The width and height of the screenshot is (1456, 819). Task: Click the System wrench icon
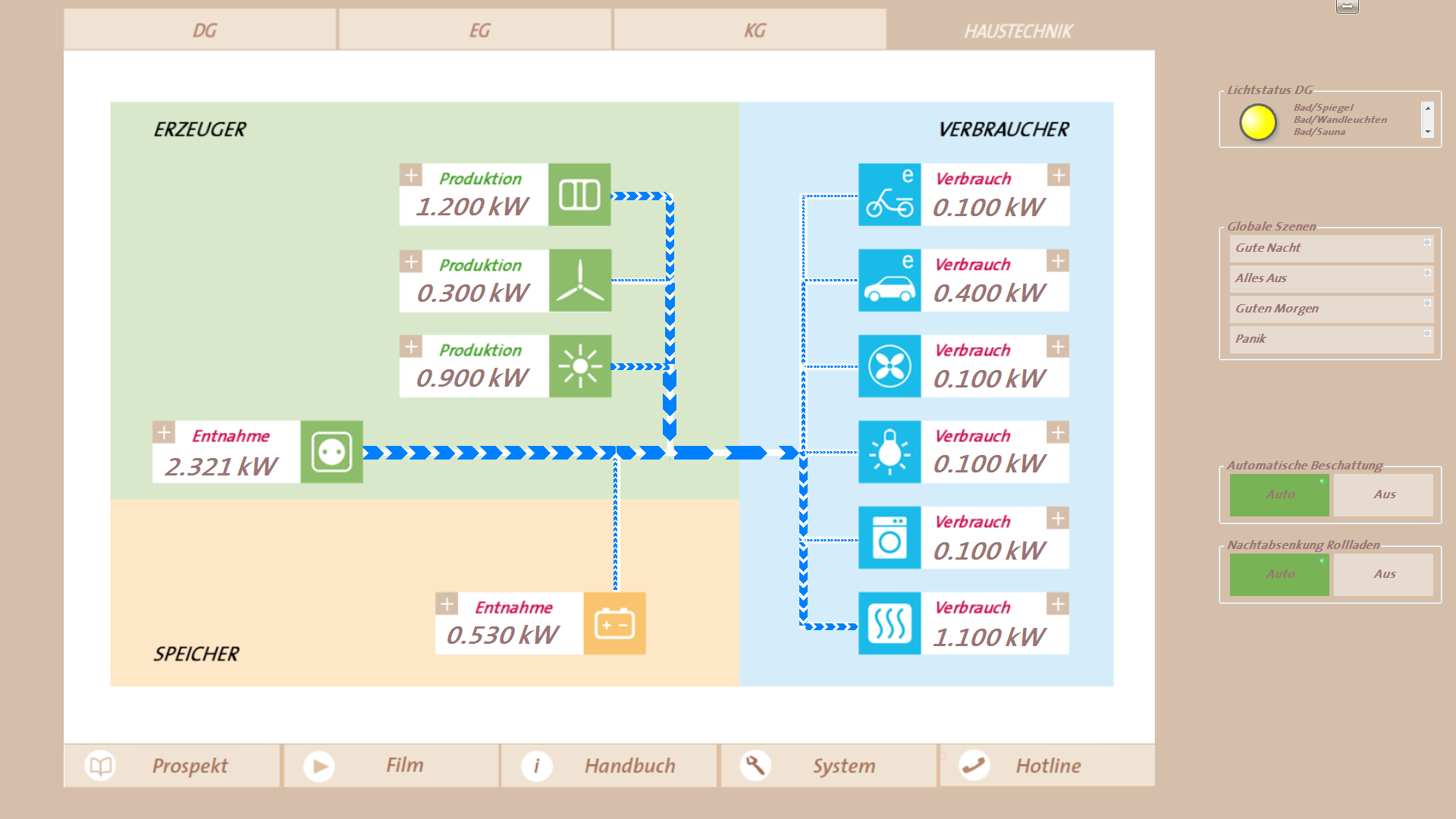point(755,766)
